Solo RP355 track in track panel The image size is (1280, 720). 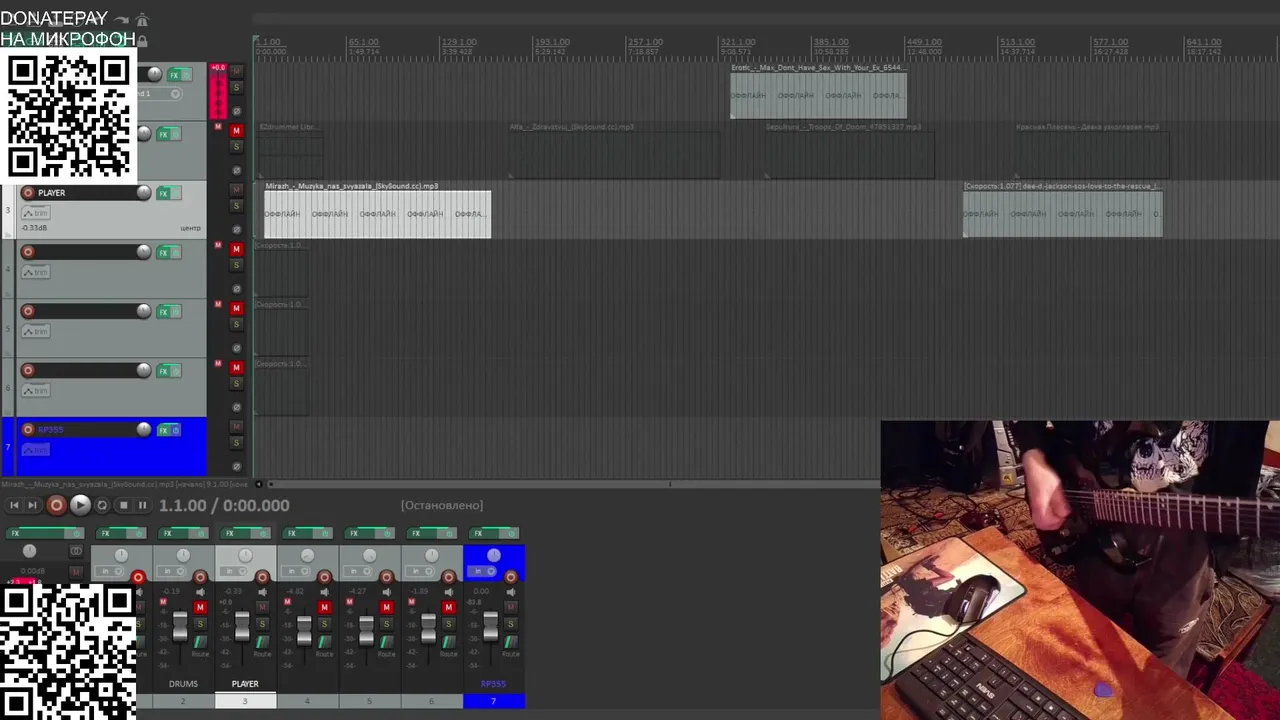(236, 443)
